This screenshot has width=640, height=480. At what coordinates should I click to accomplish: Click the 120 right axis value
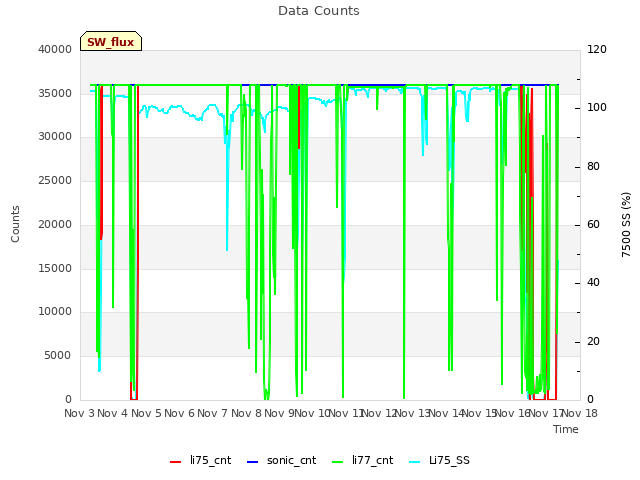pos(597,49)
